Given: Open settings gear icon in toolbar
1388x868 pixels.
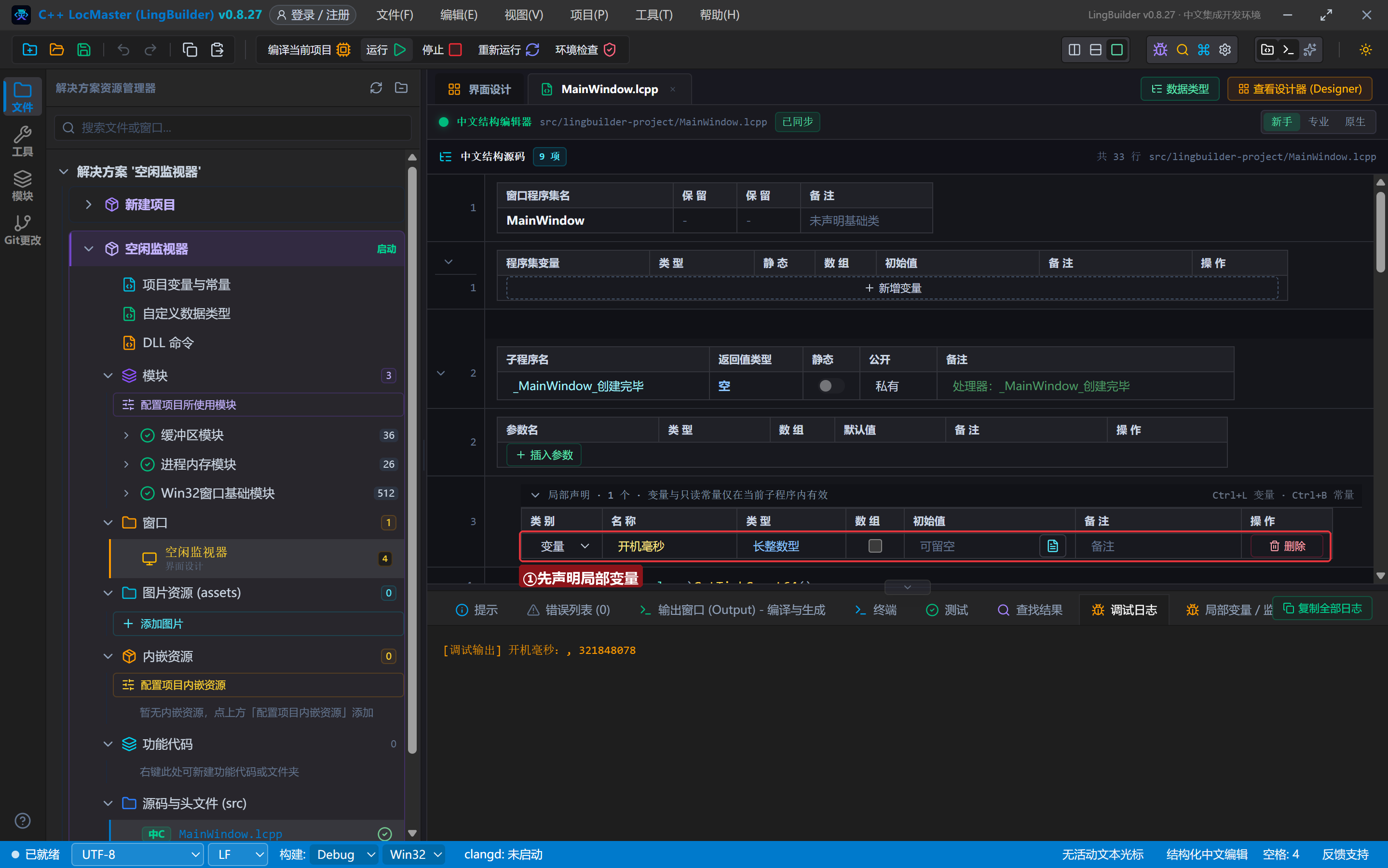Looking at the screenshot, I should (x=1225, y=50).
